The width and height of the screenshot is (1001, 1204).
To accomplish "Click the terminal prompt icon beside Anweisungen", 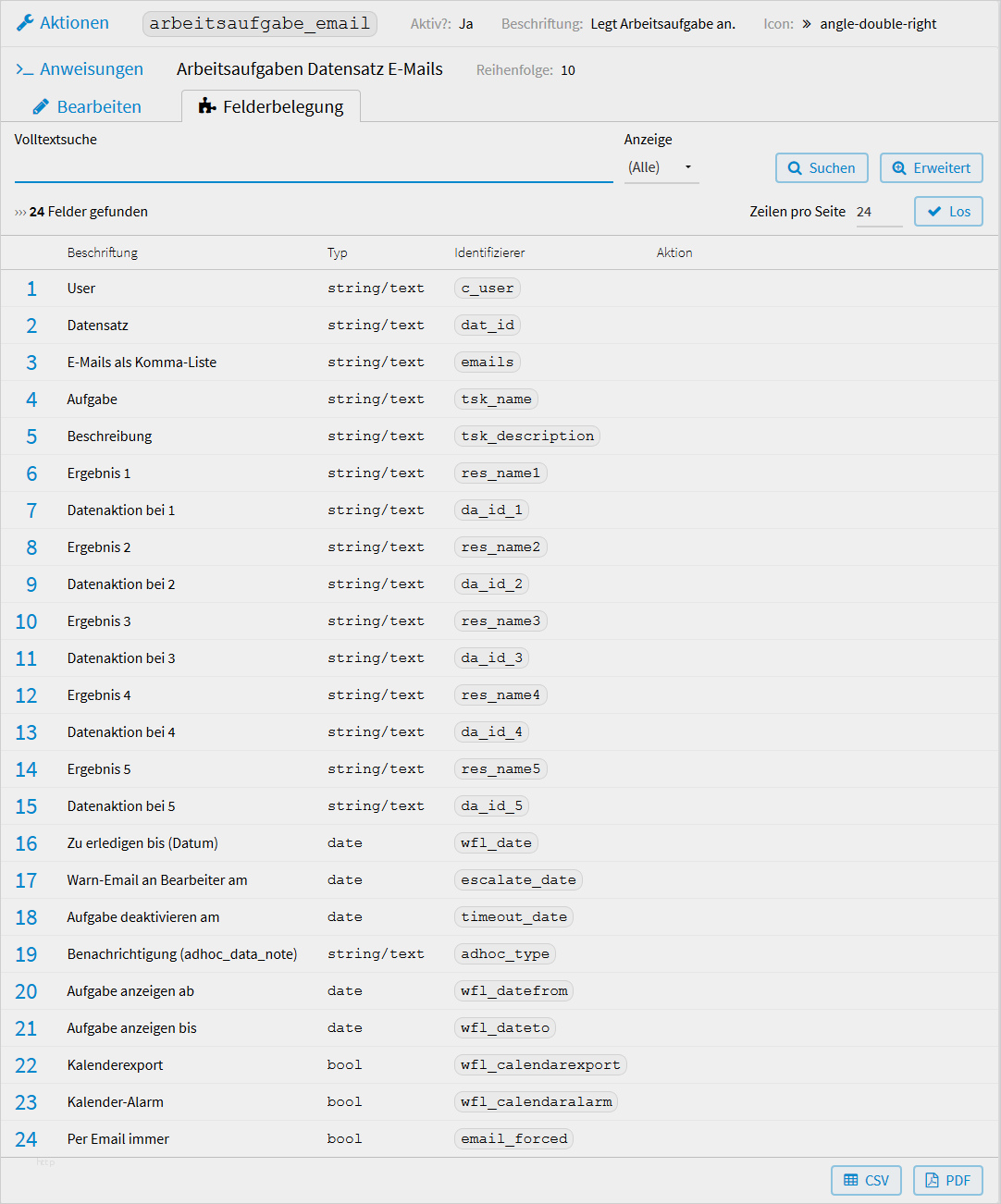I will (x=25, y=69).
